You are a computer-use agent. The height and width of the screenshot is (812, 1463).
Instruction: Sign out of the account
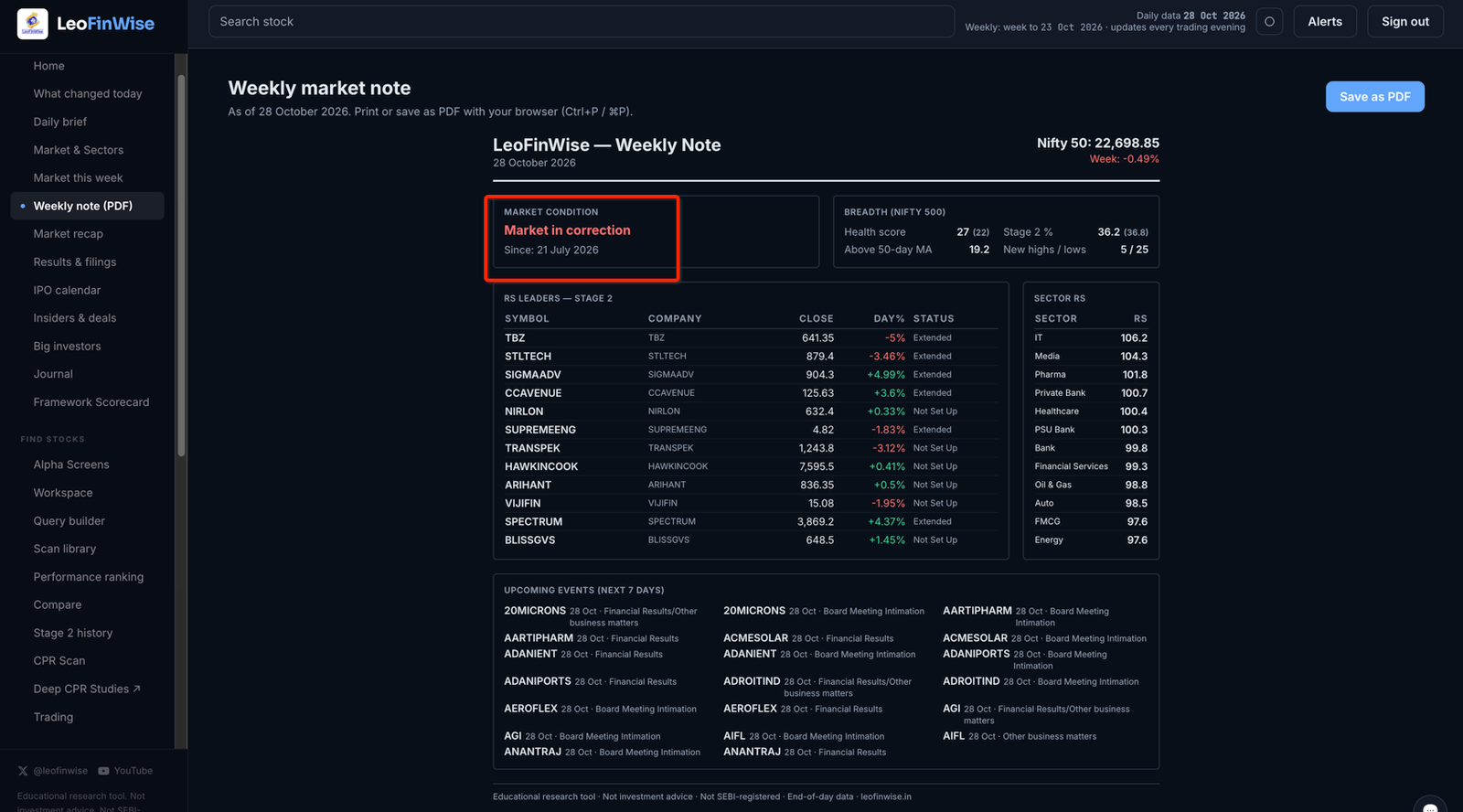click(1404, 22)
